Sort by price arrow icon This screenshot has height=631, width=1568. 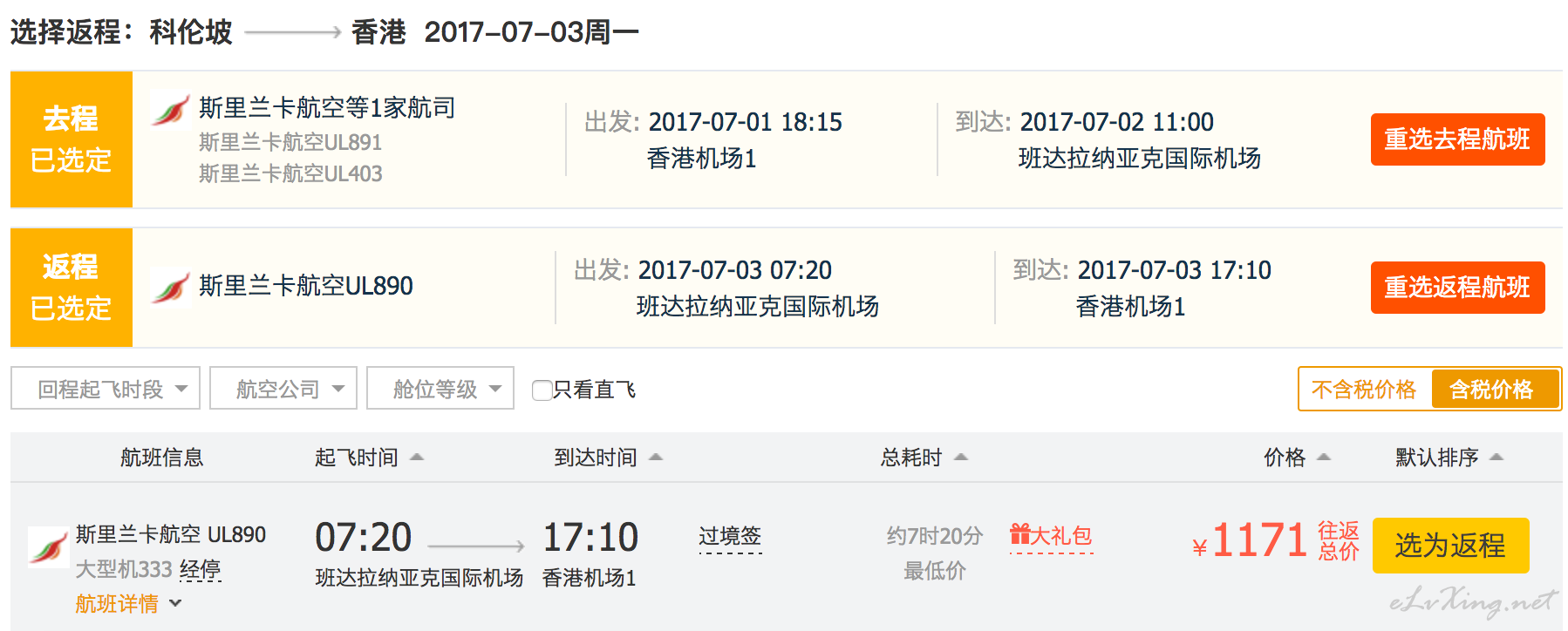click(1324, 458)
